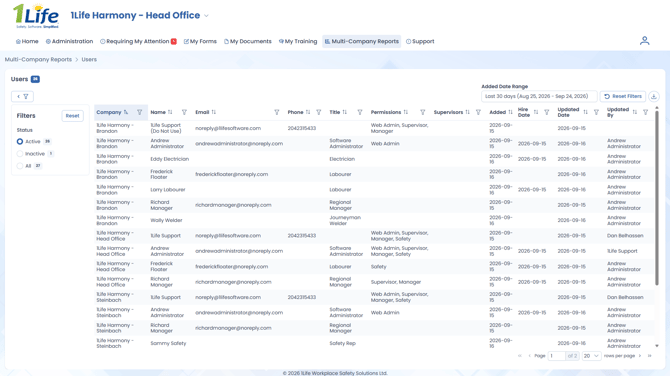This screenshot has width=670, height=376.
Task: Go to previous page arrow
Action: pyautogui.click(x=529, y=356)
